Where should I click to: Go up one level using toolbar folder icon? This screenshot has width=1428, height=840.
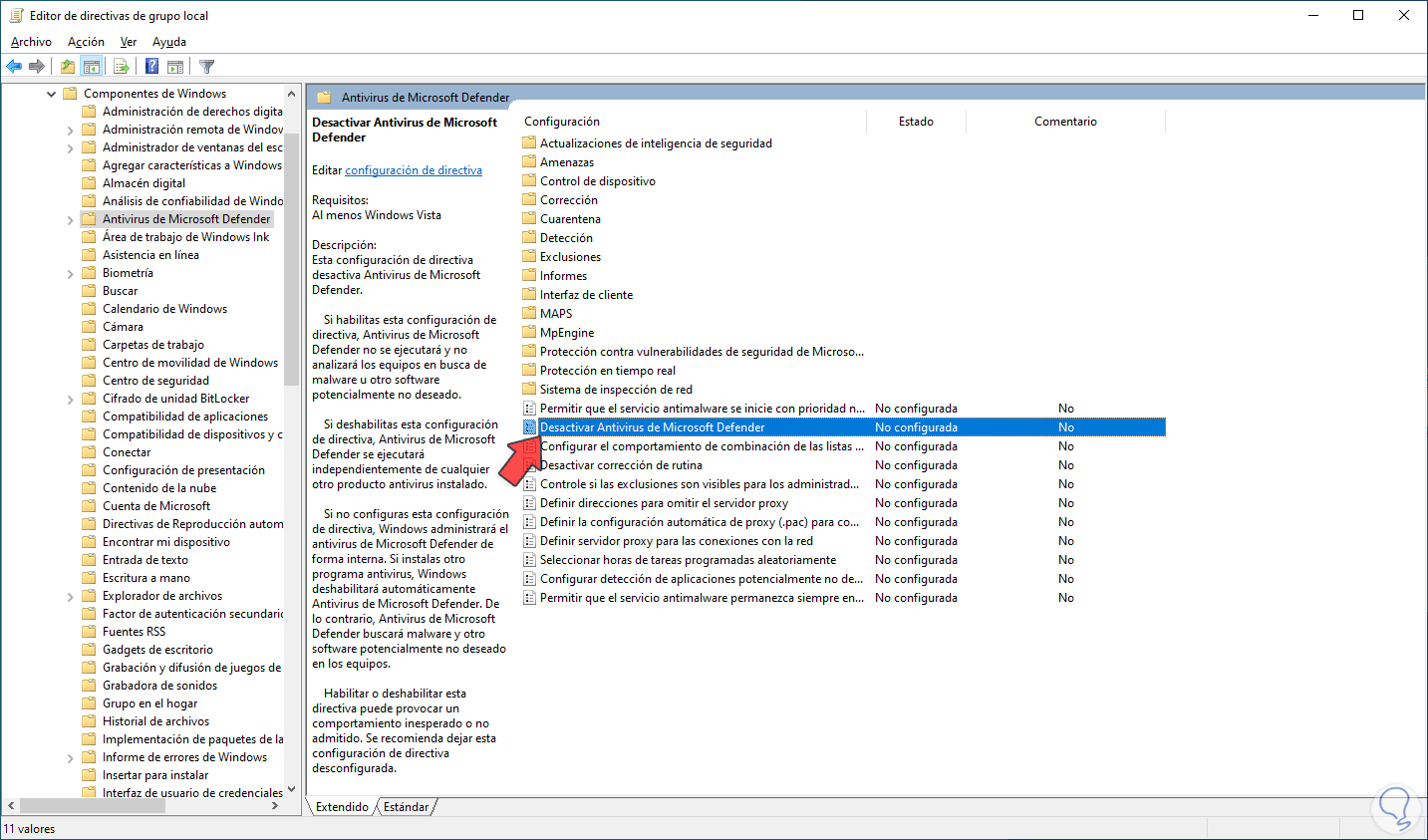click(x=67, y=67)
